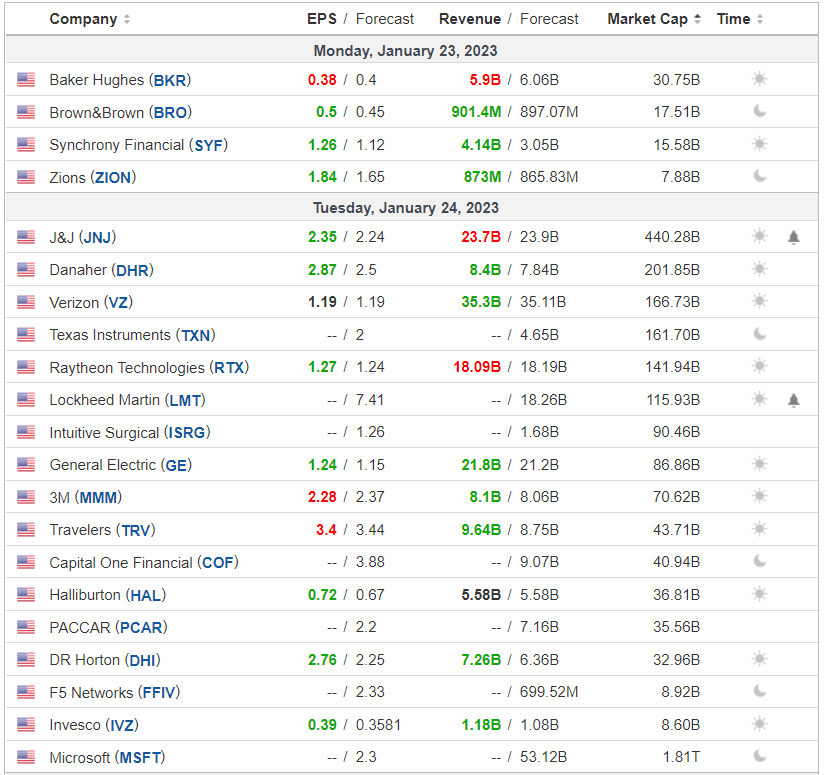
Task: Click the "440.28B" market cap value
Action: (x=672, y=237)
